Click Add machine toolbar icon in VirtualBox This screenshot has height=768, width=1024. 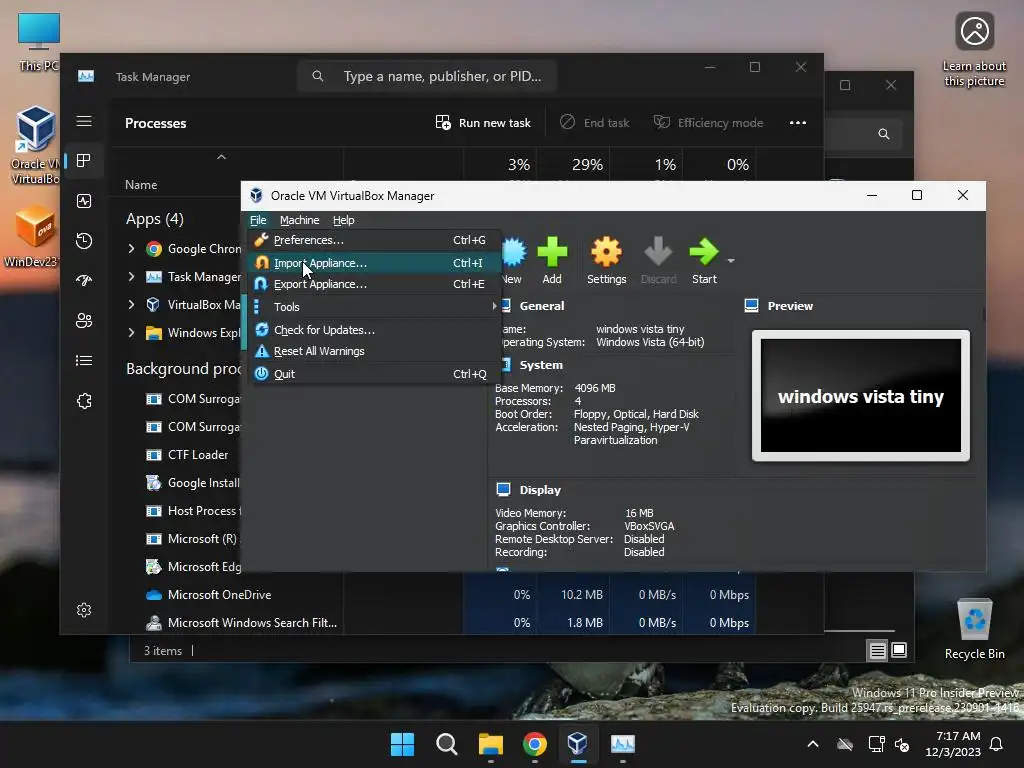[552, 260]
